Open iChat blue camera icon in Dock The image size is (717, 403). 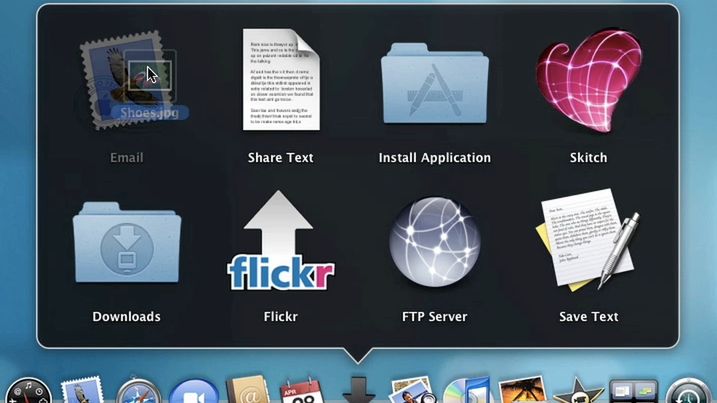coord(194,392)
